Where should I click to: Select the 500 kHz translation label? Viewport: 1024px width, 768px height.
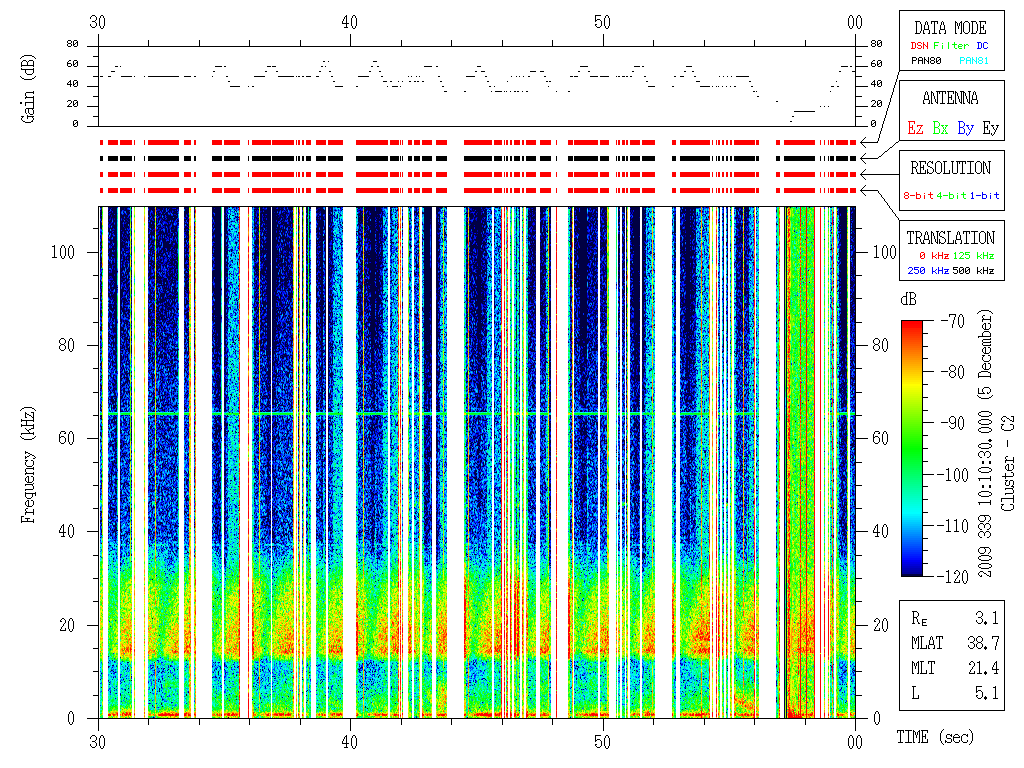[x=972, y=271]
